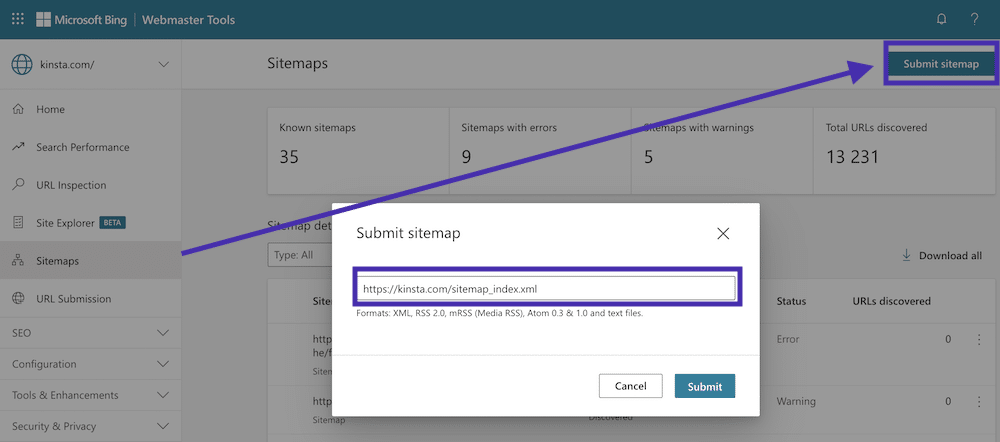The height and width of the screenshot is (442, 1000).
Task: Close the Submit sitemap dialog
Action: coord(724,233)
